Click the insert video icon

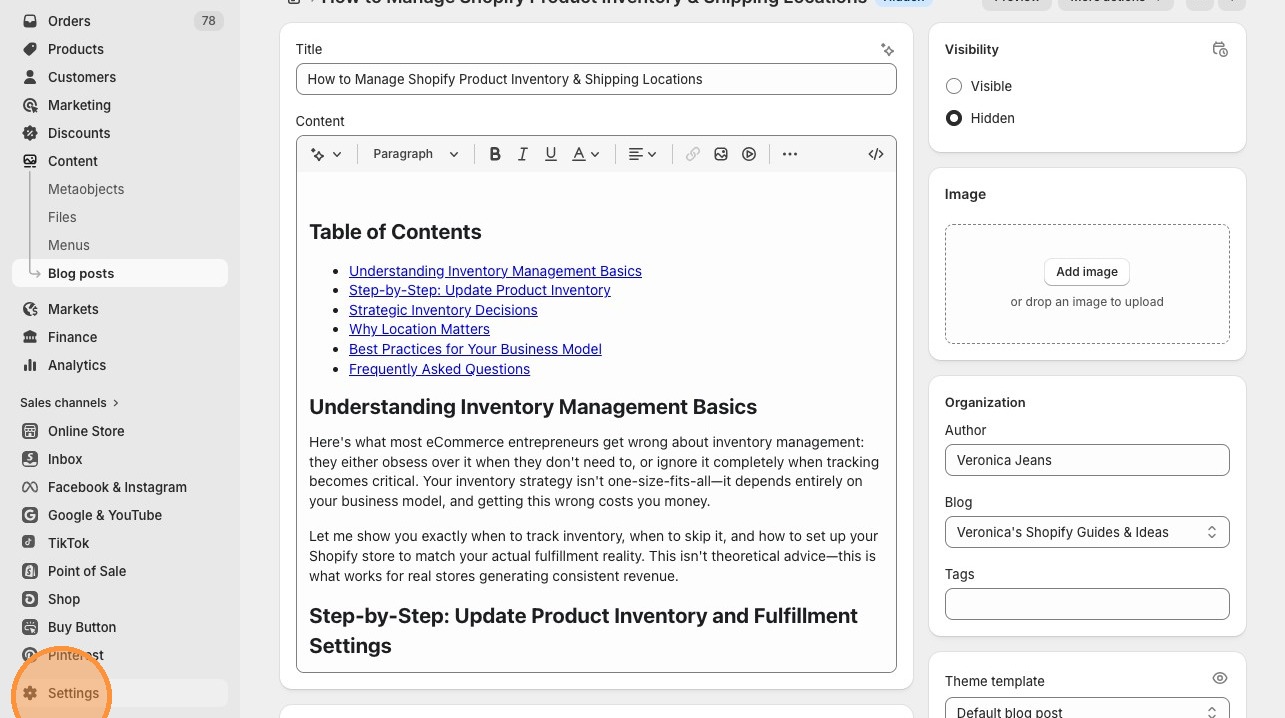pos(749,154)
